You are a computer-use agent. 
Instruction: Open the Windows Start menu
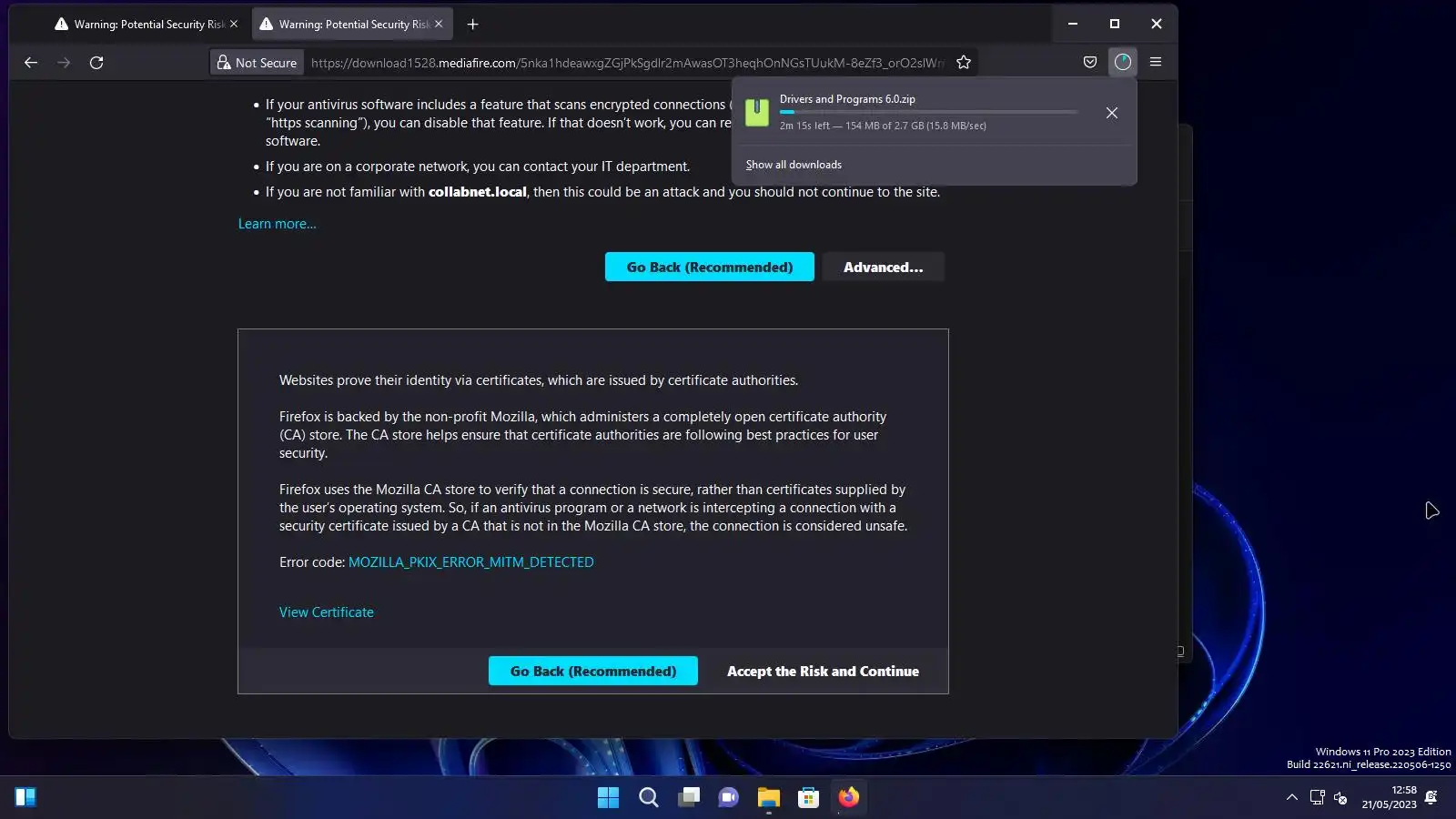[x=608, y=798]
